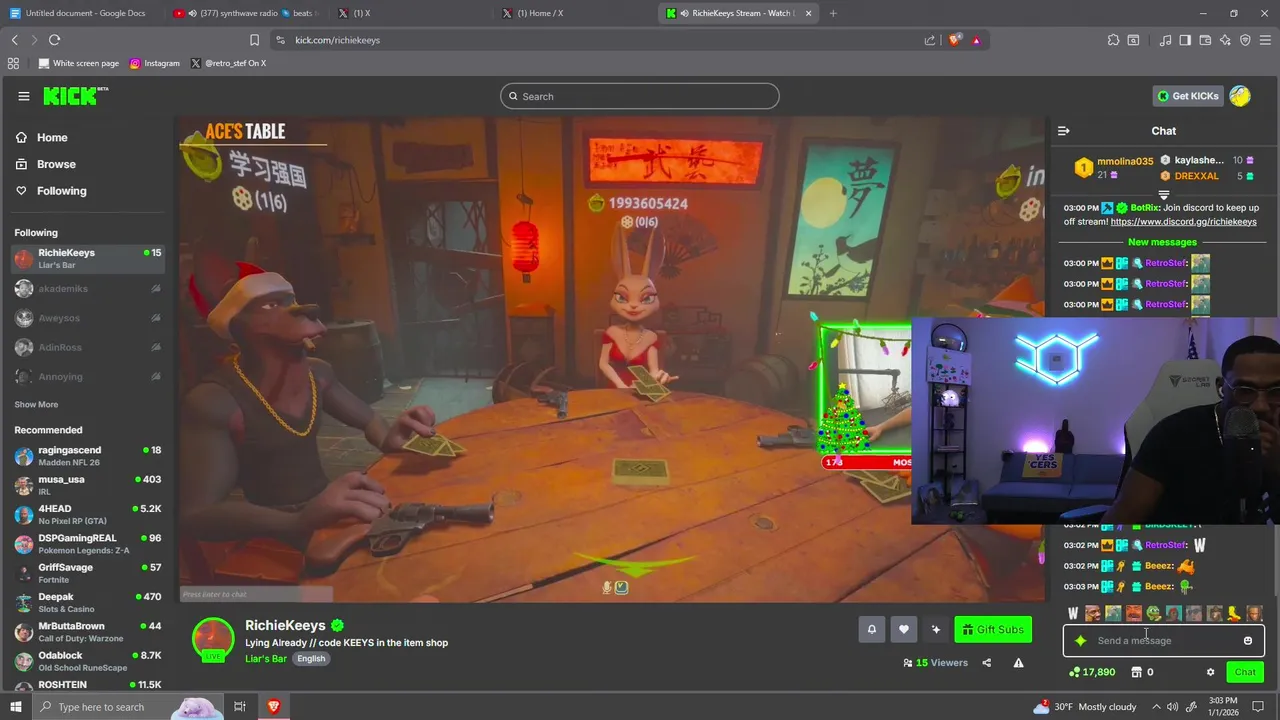Screen dimensions: 1280x720
Task: Click the green sparkle icon in the message box
Action: (1080, 641)
